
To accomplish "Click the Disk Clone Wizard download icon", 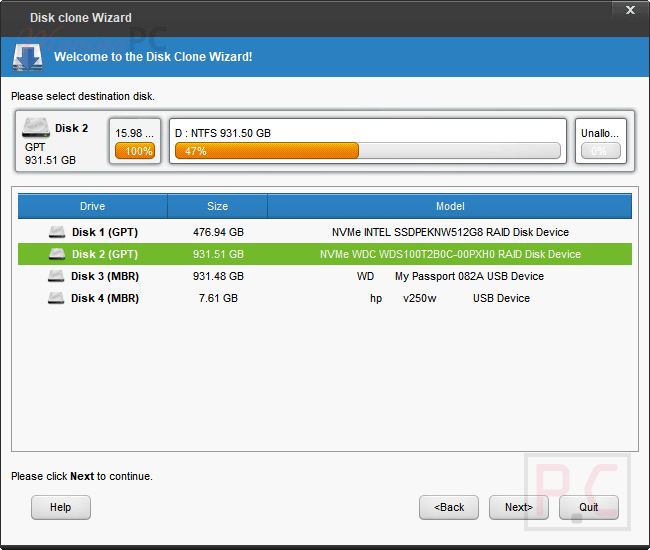I will 27,57.
